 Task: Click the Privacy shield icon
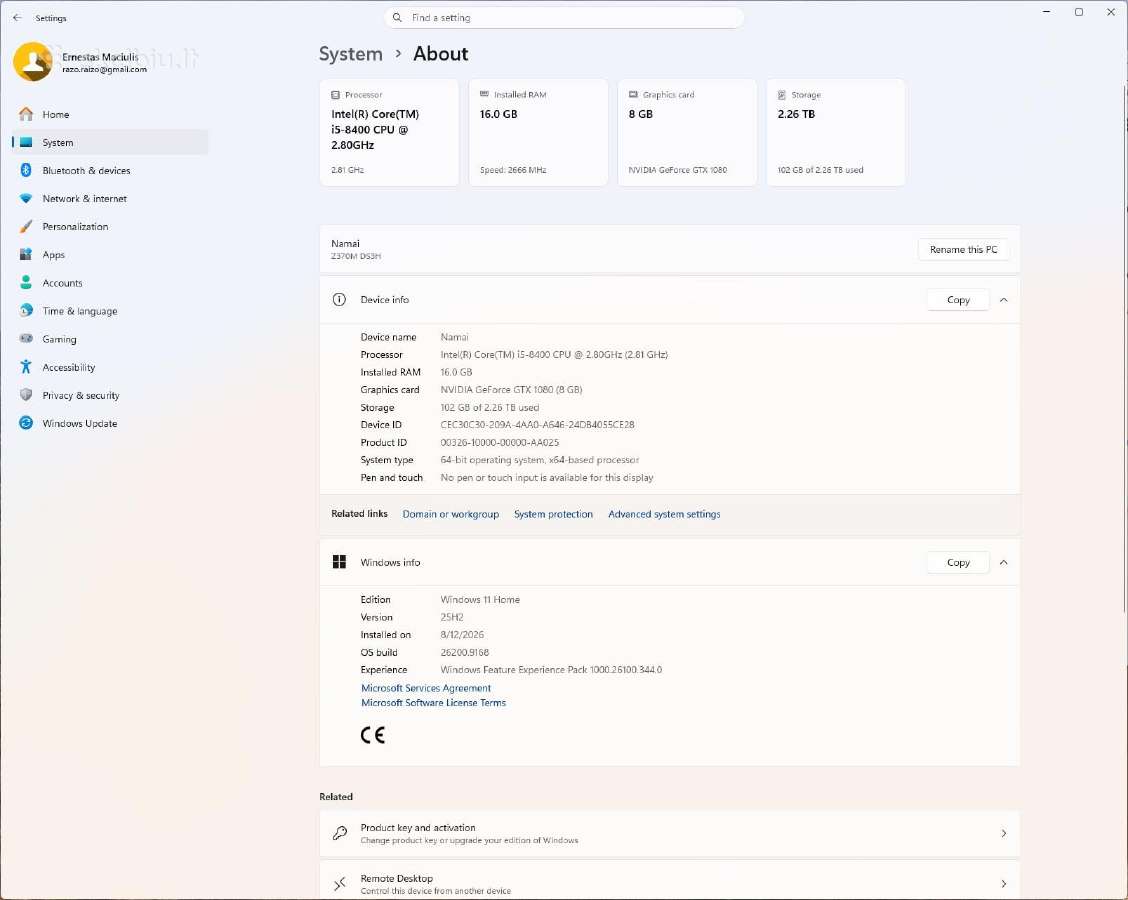26,394
